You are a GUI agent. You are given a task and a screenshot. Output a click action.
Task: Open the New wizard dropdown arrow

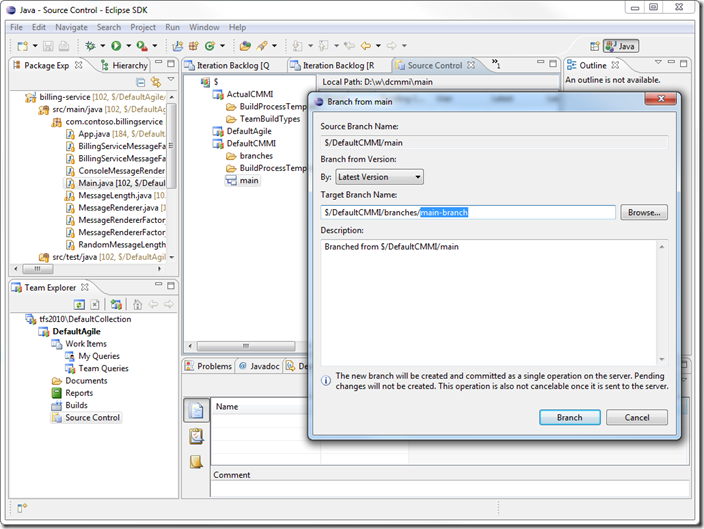[x=35, y=46]
